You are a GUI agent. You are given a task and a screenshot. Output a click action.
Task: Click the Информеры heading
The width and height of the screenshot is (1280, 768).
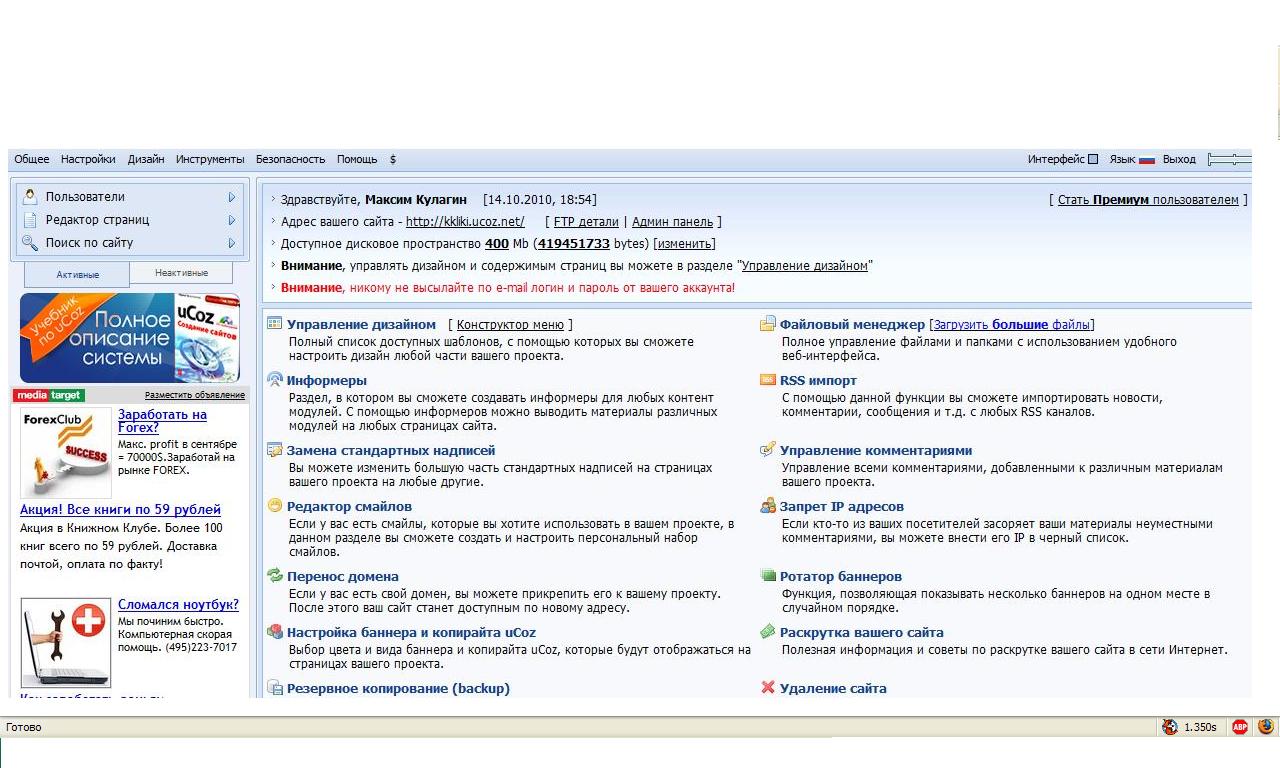tap(327, 381)
